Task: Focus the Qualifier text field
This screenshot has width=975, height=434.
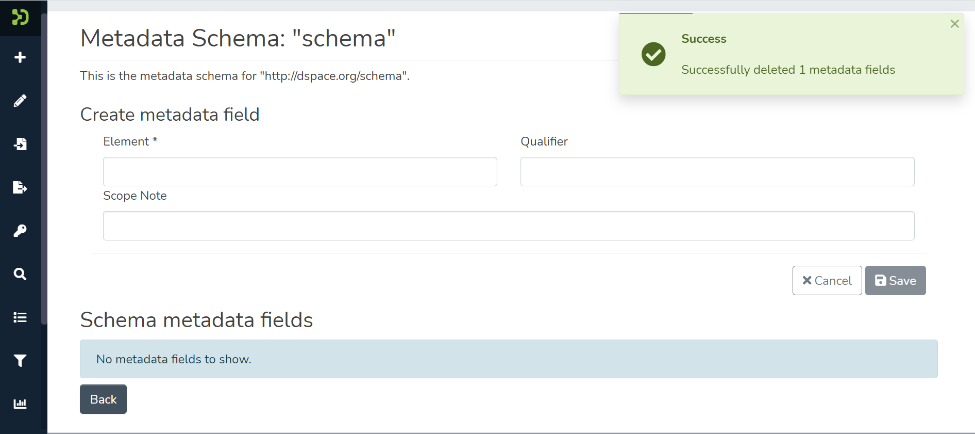Action: point(717,172)
